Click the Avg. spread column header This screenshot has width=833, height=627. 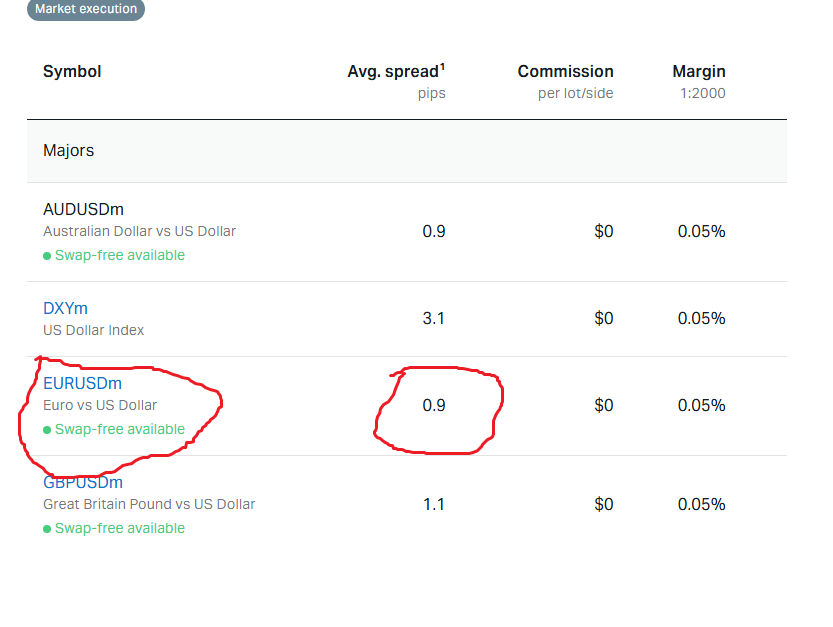pyautogui.click(x=393, y=72)
